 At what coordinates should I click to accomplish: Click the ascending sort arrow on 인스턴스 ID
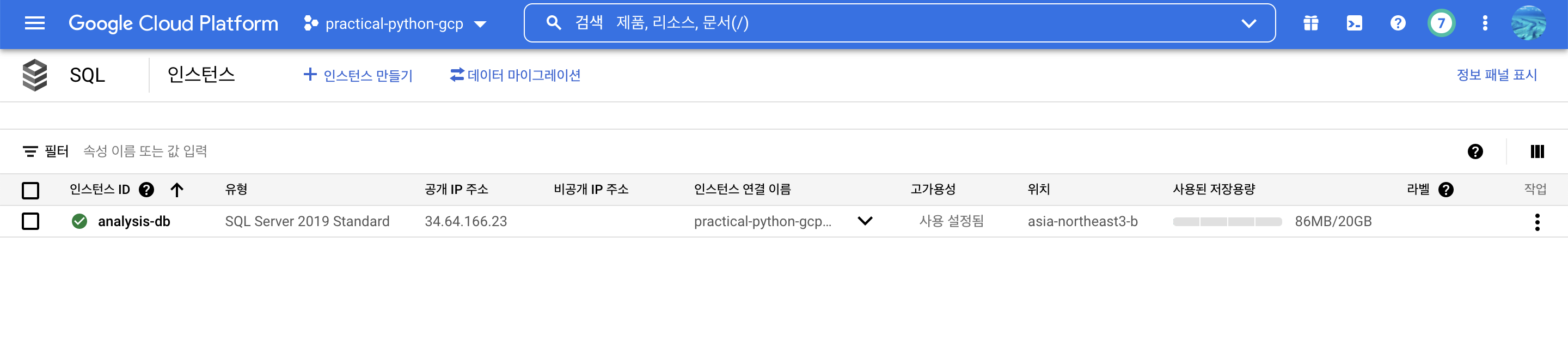click(x=176, y=190)
